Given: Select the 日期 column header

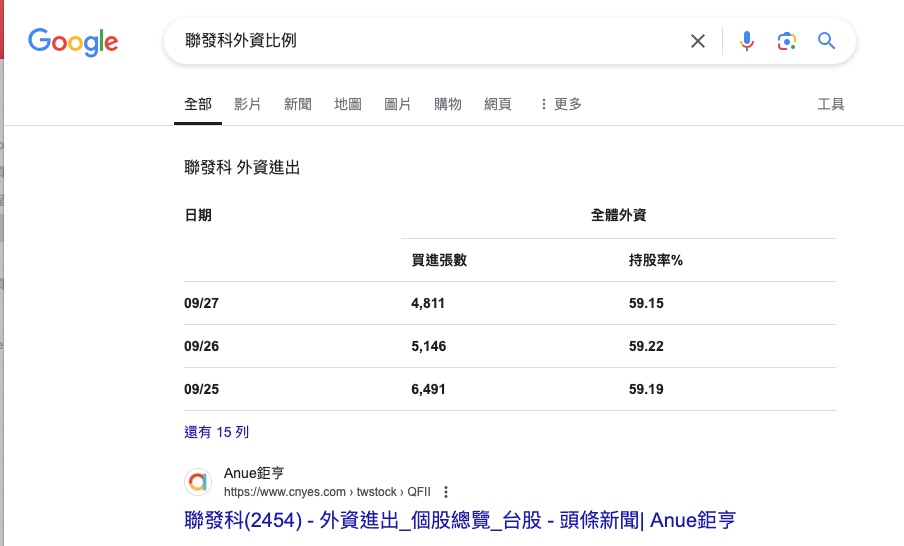Looking at the screenshot, I should 198,216.
